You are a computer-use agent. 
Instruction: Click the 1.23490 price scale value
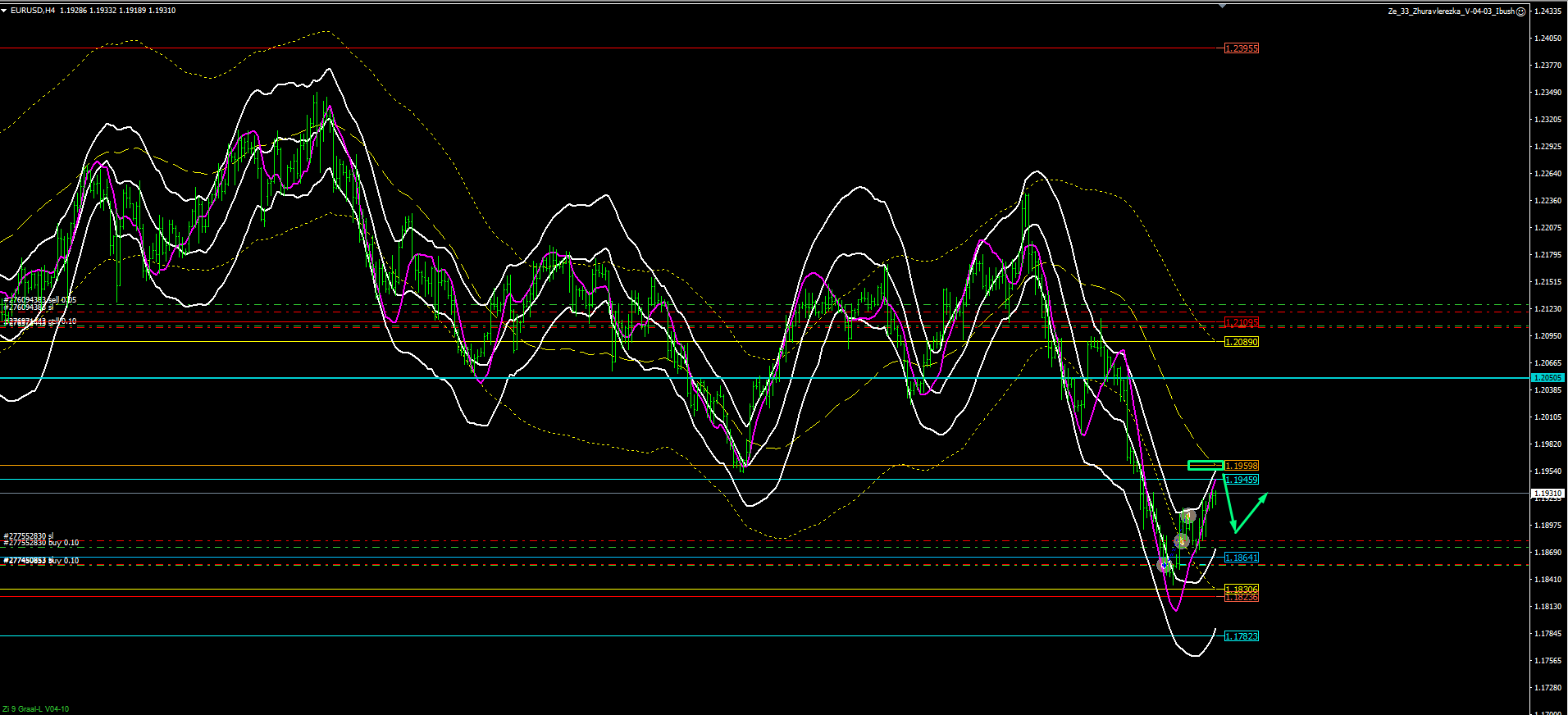[1548, 93]
